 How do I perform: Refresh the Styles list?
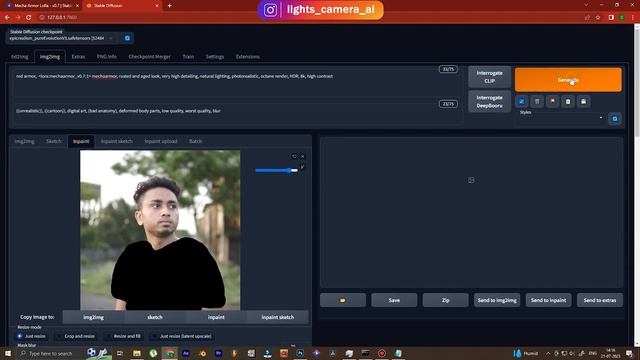(615, 118)
